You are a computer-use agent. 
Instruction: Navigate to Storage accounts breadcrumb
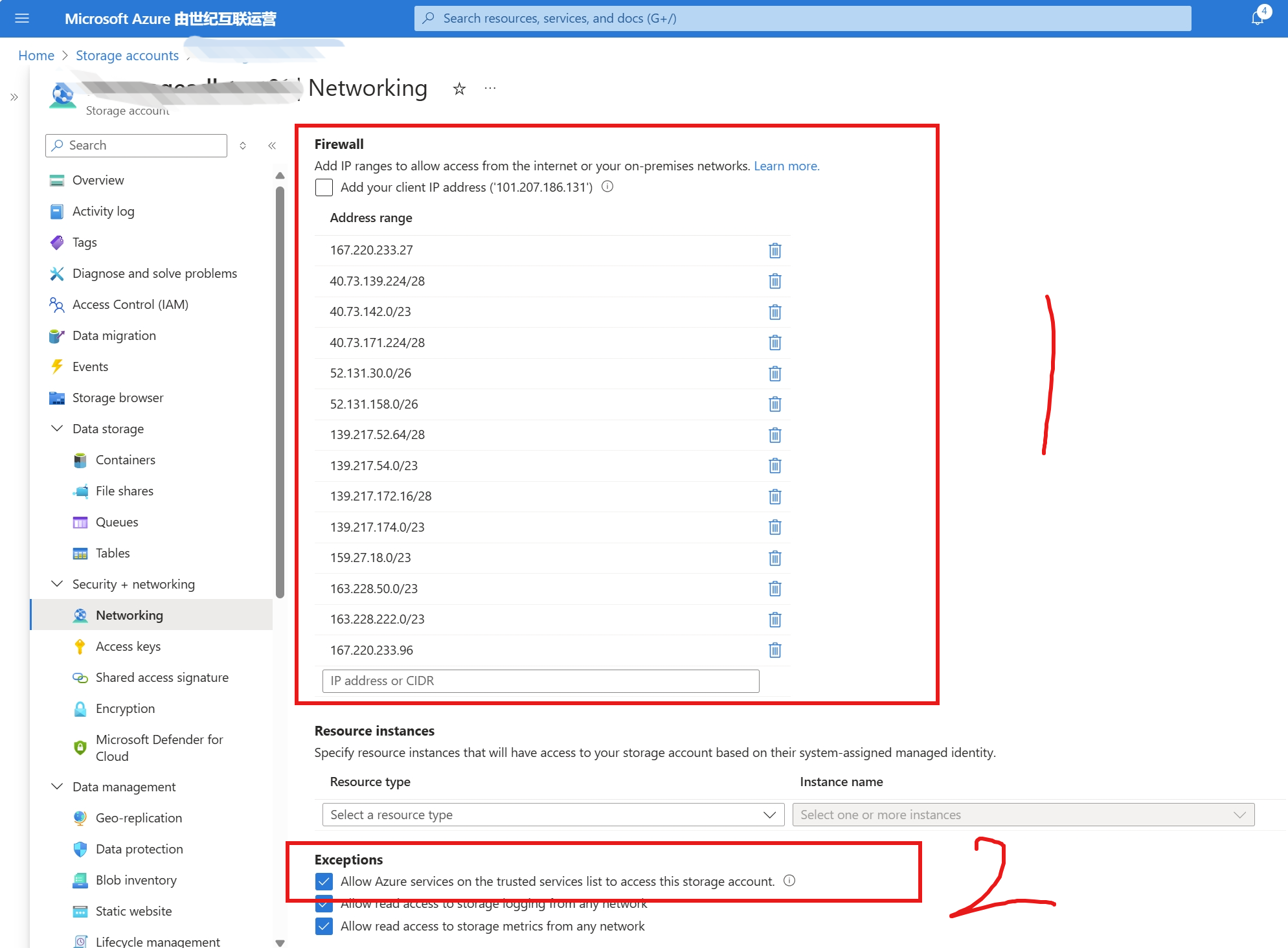point(127,56)
